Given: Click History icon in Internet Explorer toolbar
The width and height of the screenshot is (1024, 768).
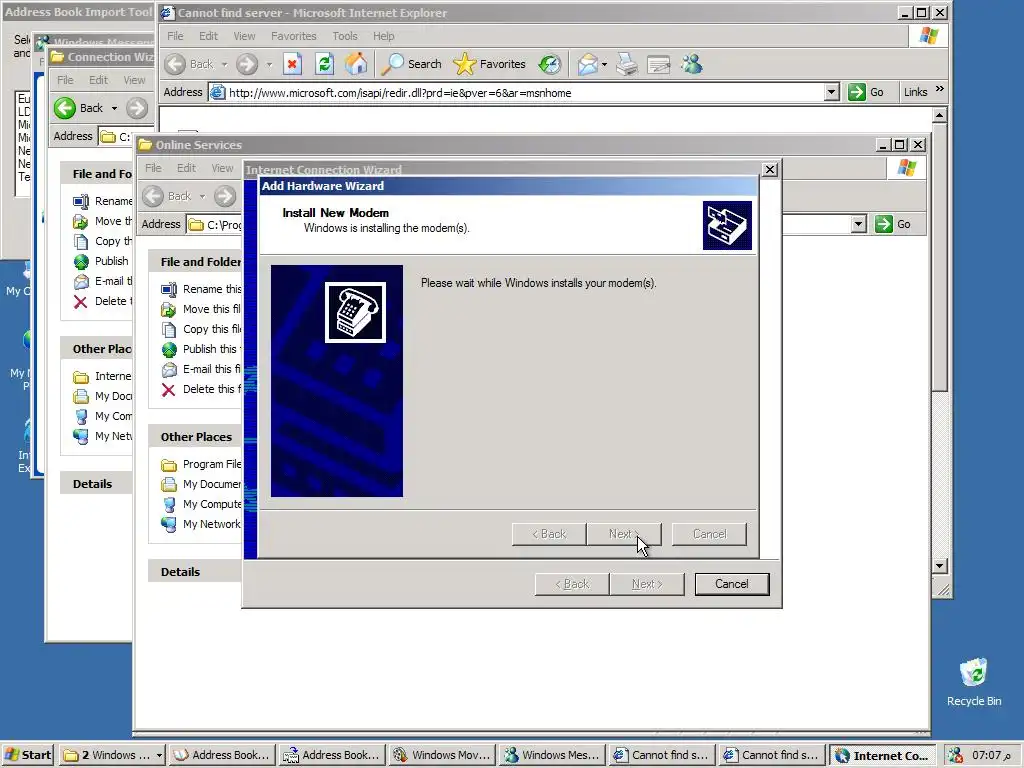Looking at the screenshot, I should click(550, 64).
